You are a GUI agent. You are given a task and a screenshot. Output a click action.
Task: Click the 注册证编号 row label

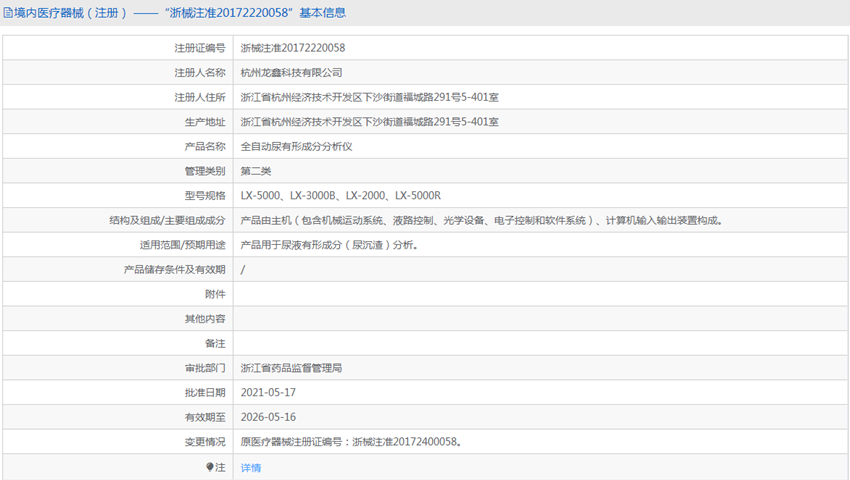point(200,48)
